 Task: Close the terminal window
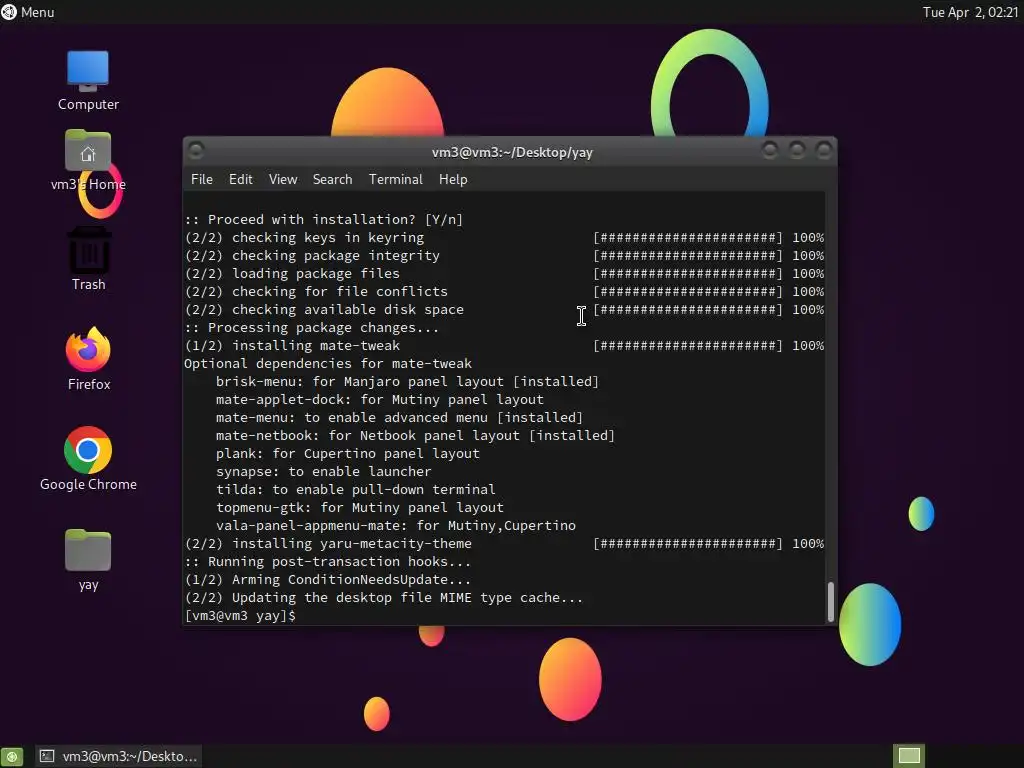pyautogui.click(x=824, y=151)
